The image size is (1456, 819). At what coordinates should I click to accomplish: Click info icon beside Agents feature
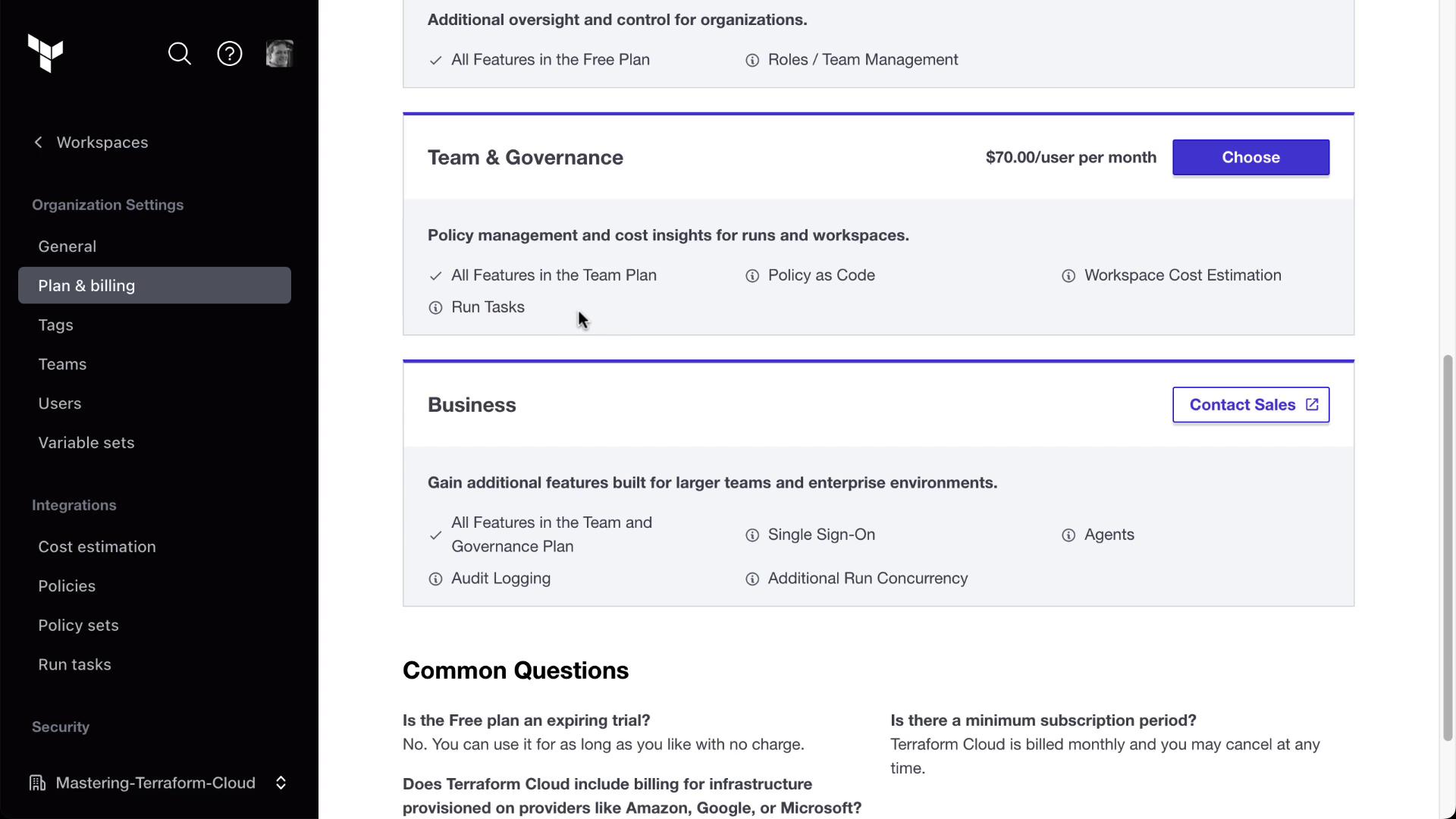pyautogui.click(x=1068, y=535)
